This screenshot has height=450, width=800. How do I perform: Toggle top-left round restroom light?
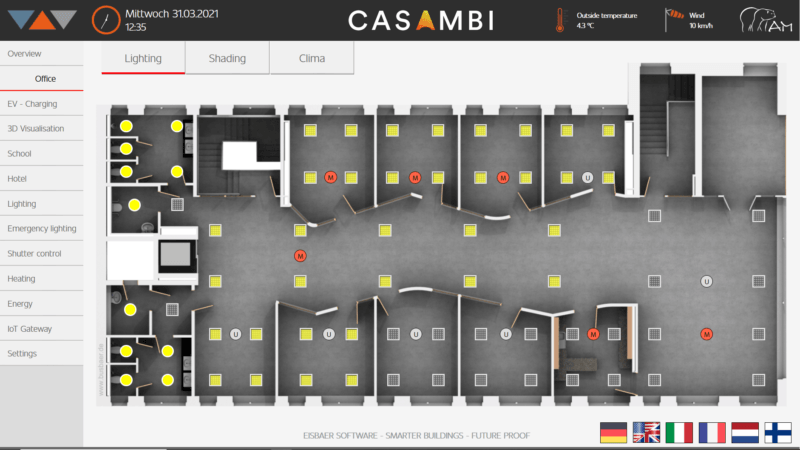coord(126,126)
